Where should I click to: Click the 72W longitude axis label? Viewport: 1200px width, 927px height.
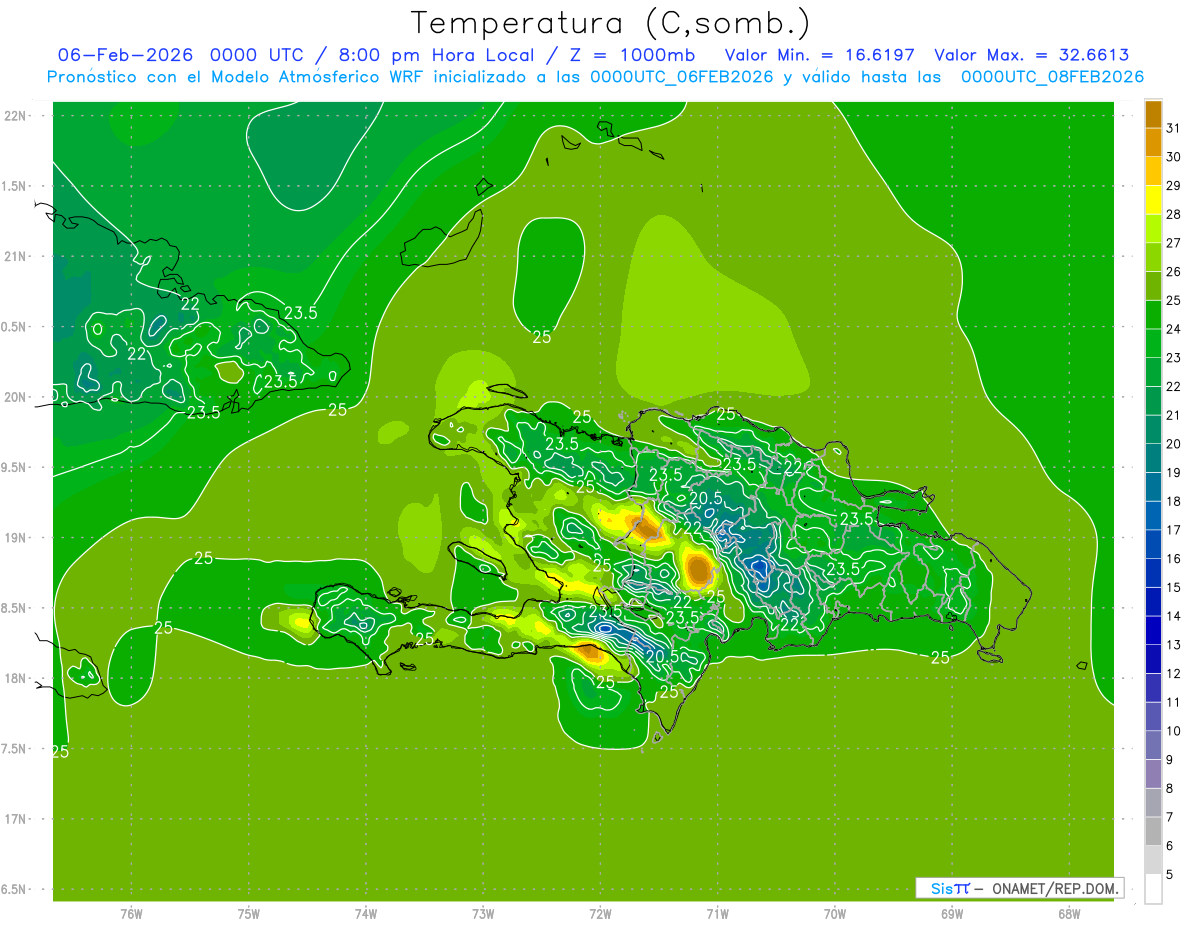[x=600, y=913]
